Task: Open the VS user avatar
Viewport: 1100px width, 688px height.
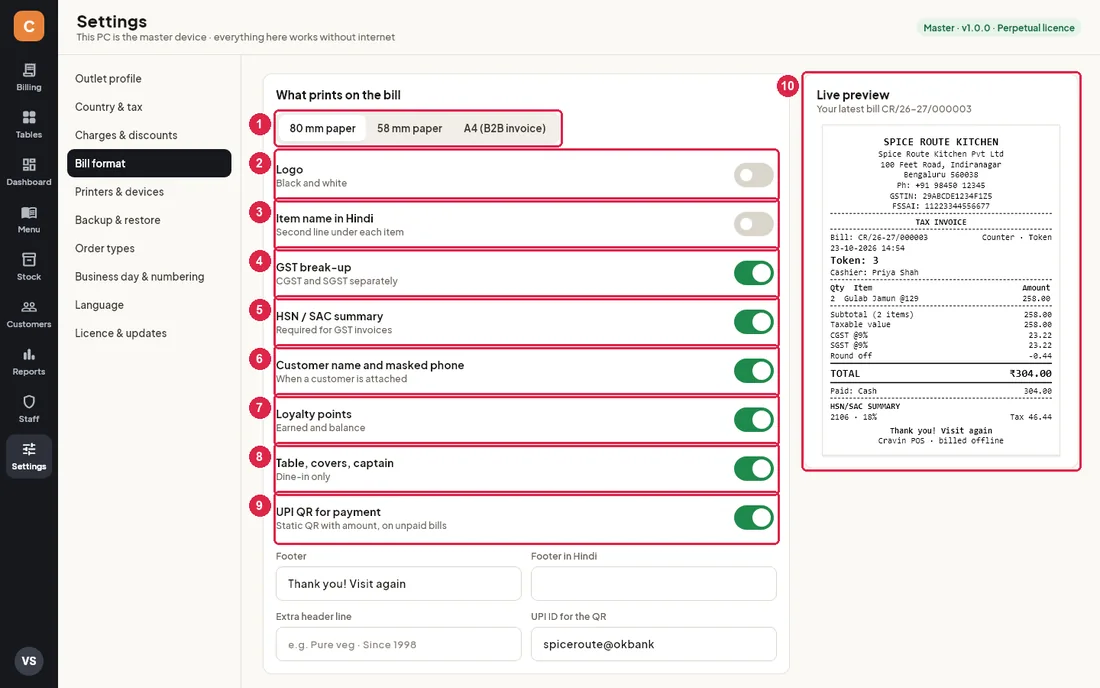Action: tap(29, 661)
